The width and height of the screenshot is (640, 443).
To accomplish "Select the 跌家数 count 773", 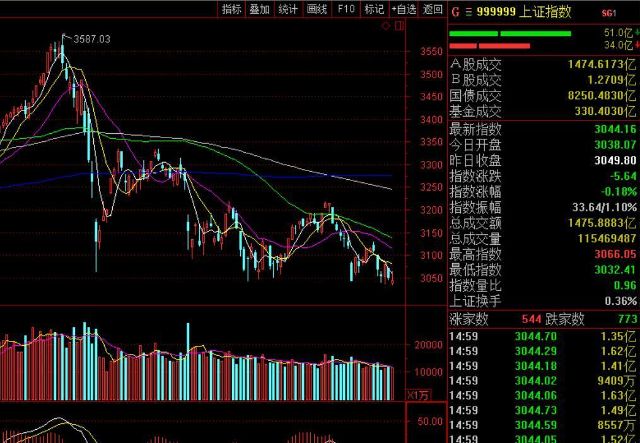I will (628, 319).
